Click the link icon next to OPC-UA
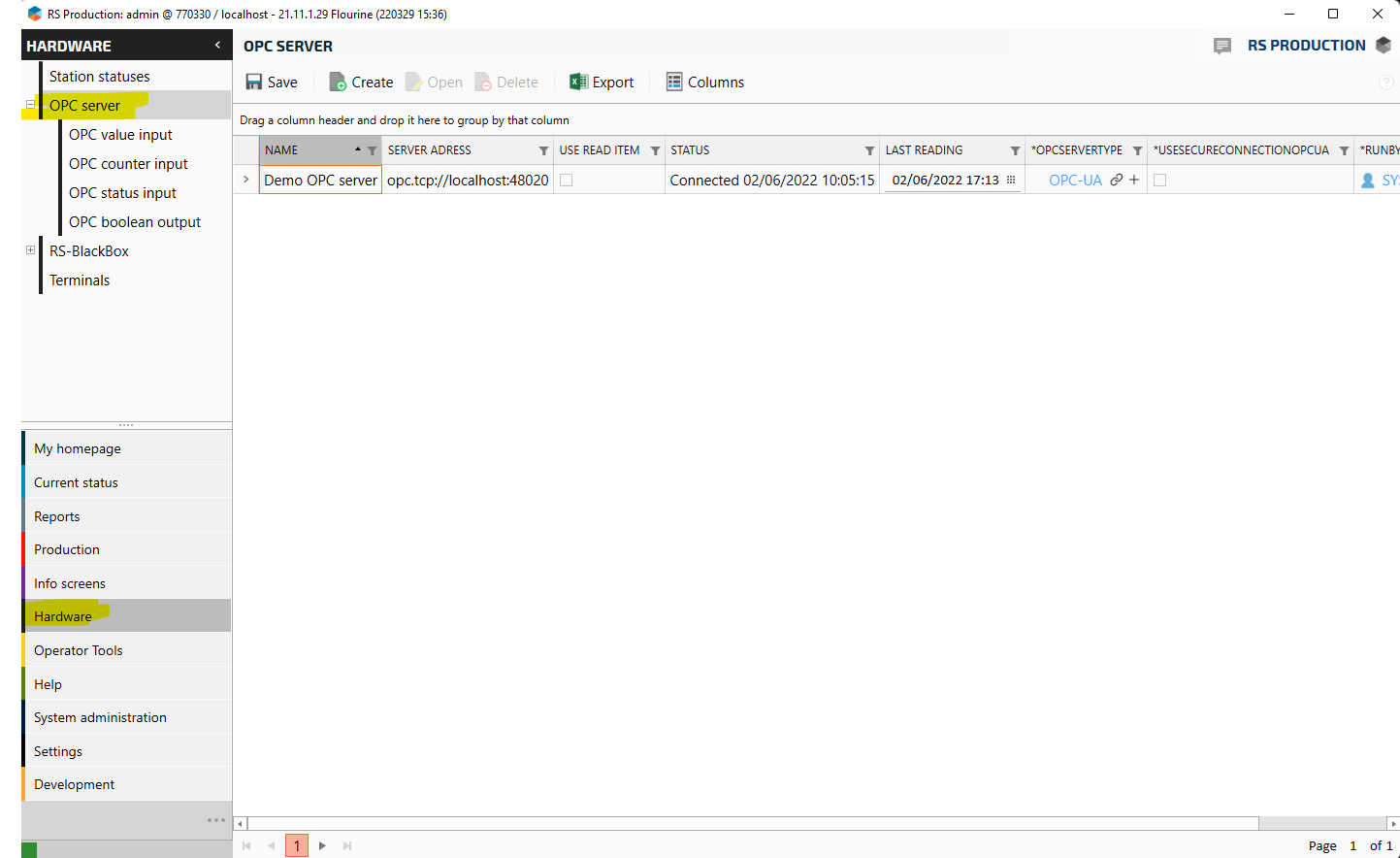Viewport: 1400px width, 858px height. (x=1117, y=180)
